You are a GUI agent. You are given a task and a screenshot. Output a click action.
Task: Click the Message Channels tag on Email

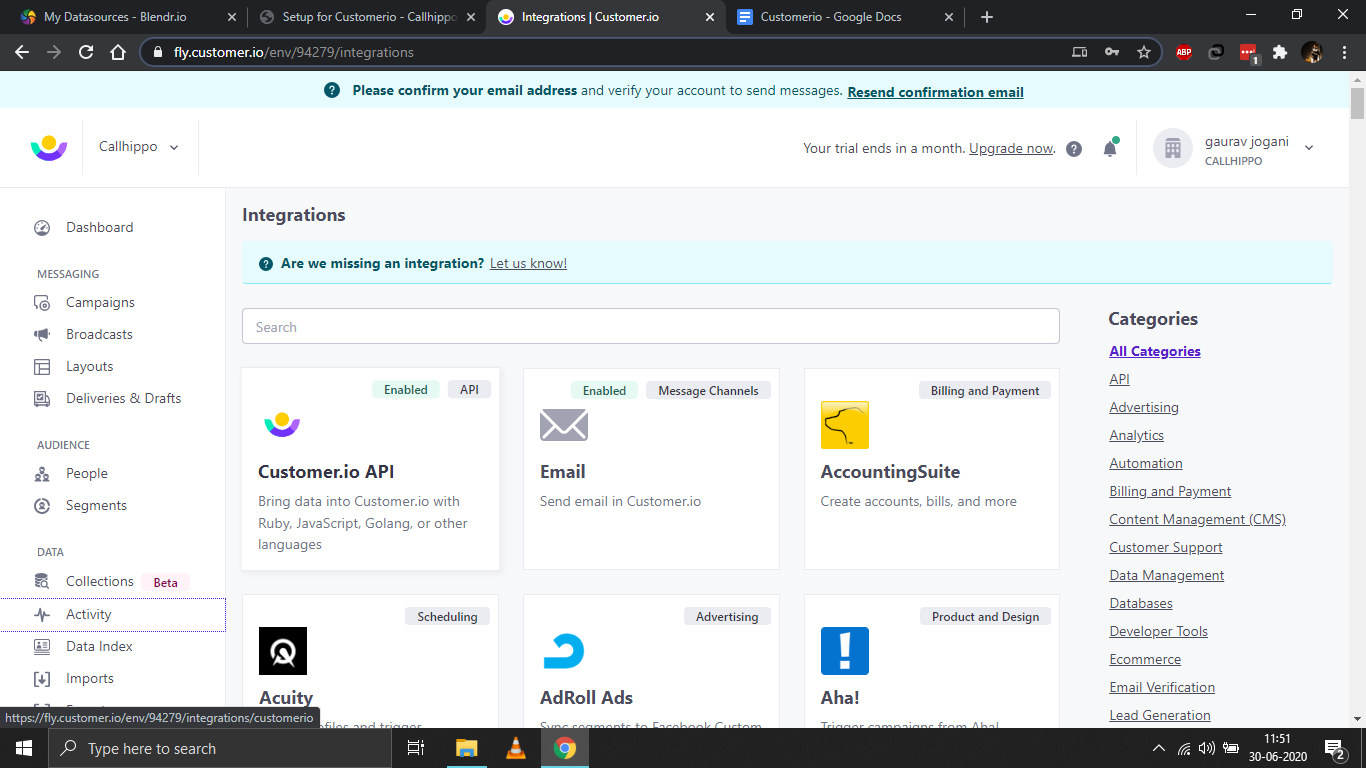[708, 391]
